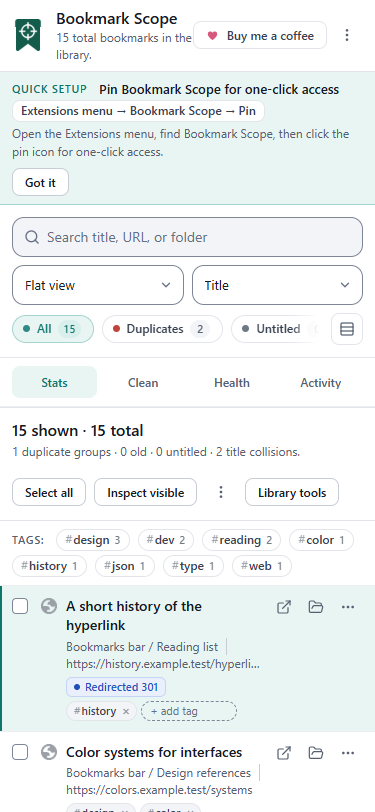Open three-dot menu beside Inspect visible
Image resolution: width=375 pixels, height=812 pixels.
pos(221,492)
